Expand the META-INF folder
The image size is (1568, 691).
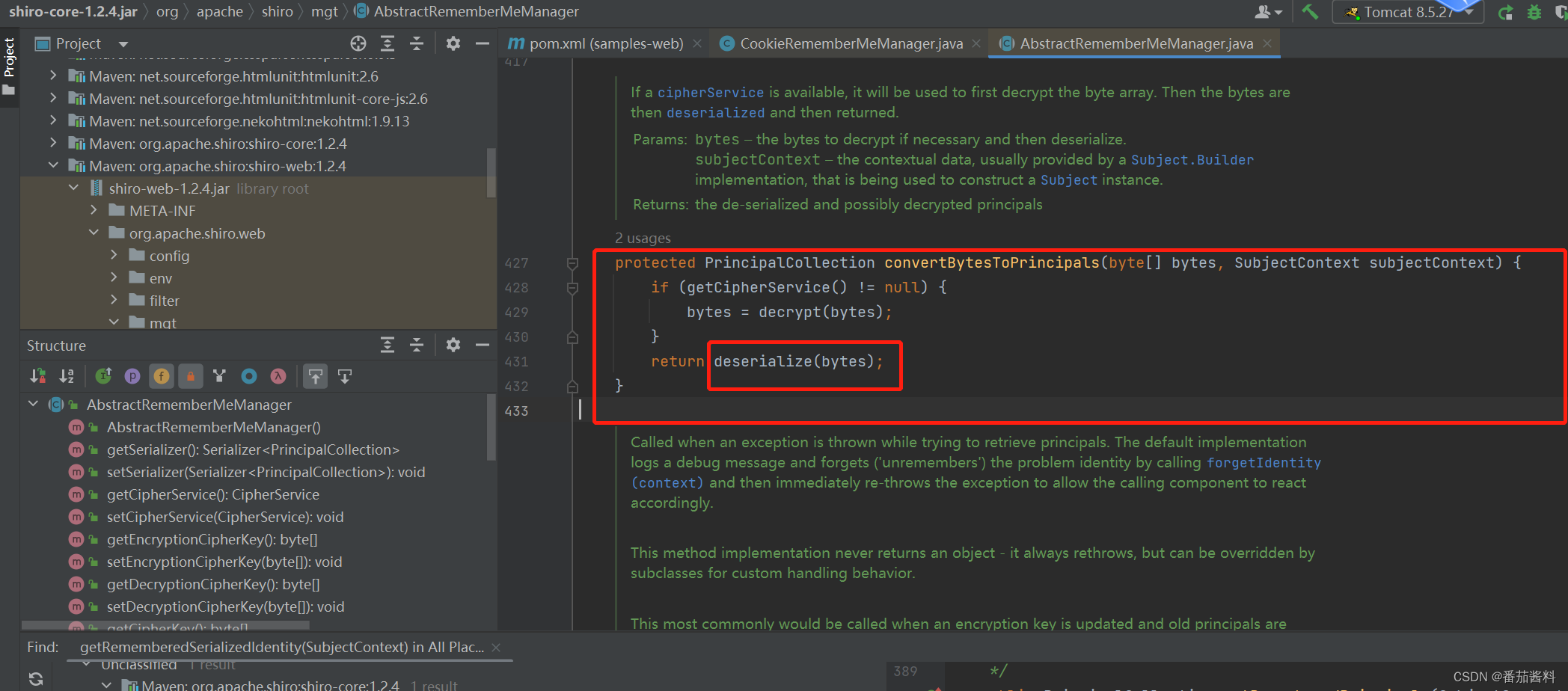point(94,210)
